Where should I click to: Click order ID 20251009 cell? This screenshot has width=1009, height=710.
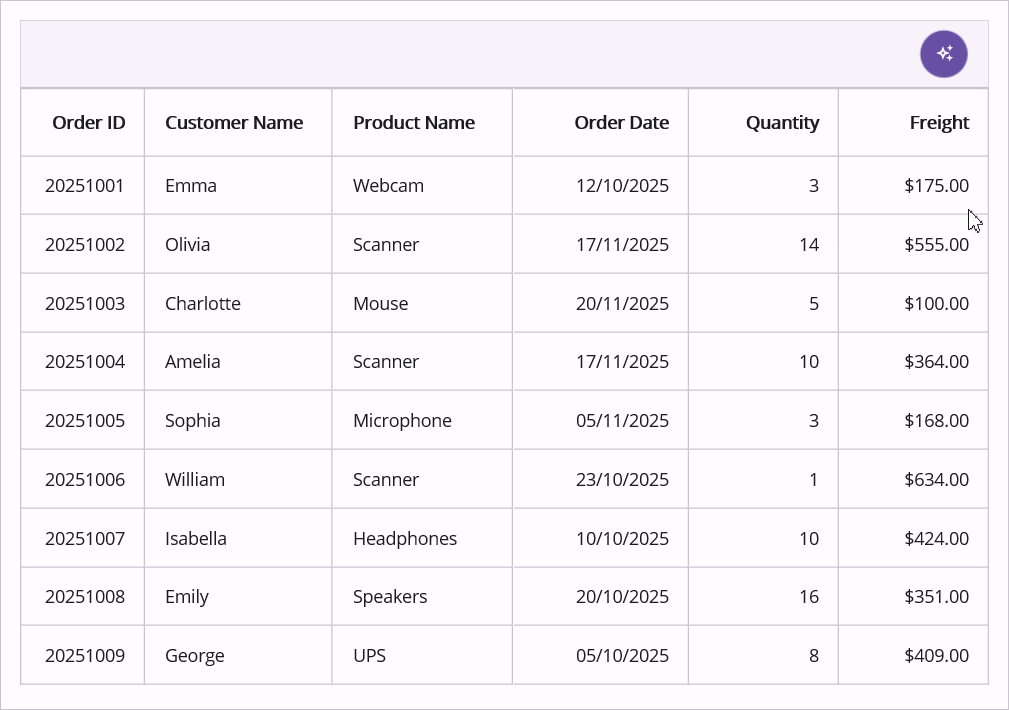coord(85,656)
